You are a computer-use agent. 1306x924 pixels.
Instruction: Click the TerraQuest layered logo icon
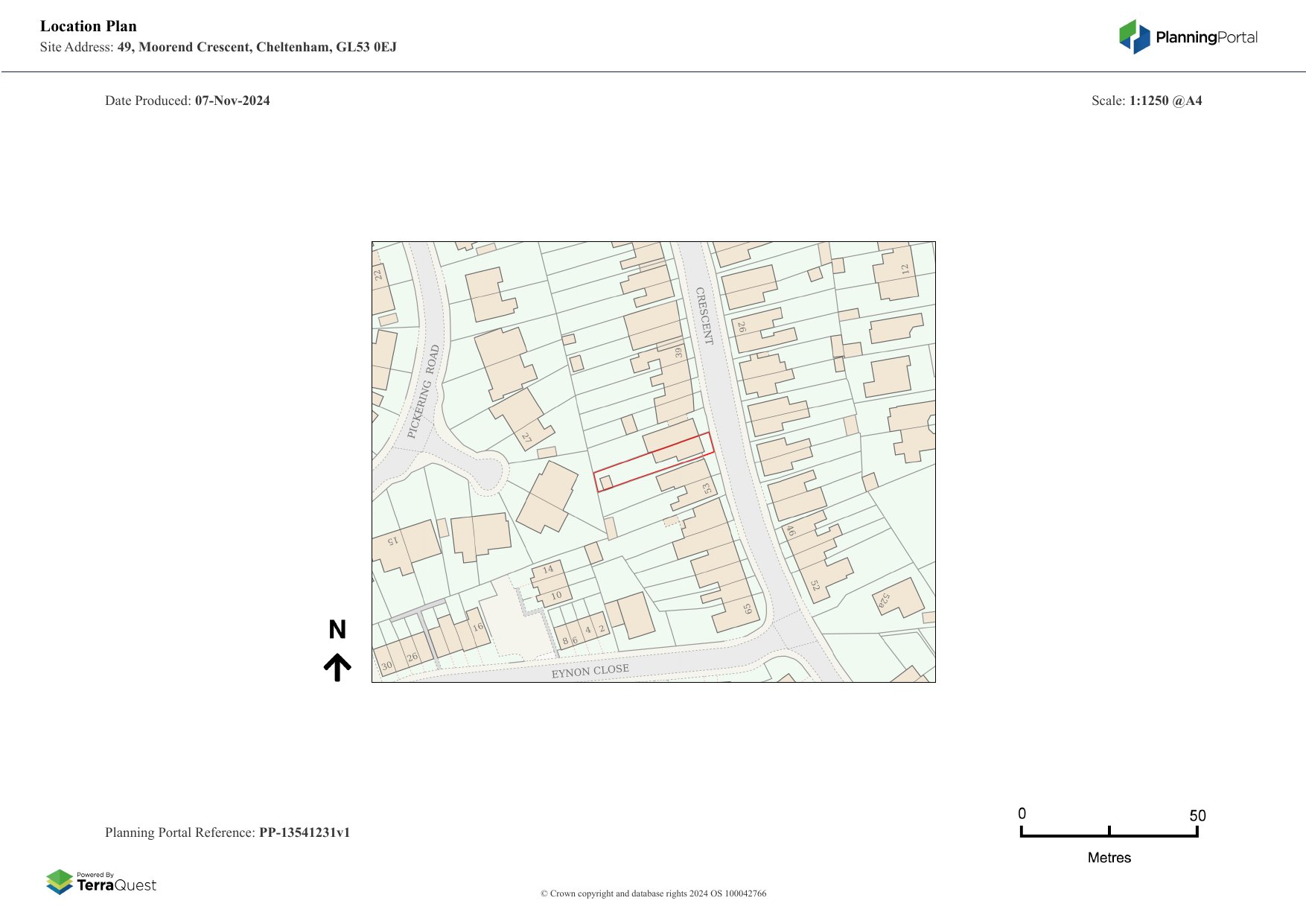click(x=60, y=882)
